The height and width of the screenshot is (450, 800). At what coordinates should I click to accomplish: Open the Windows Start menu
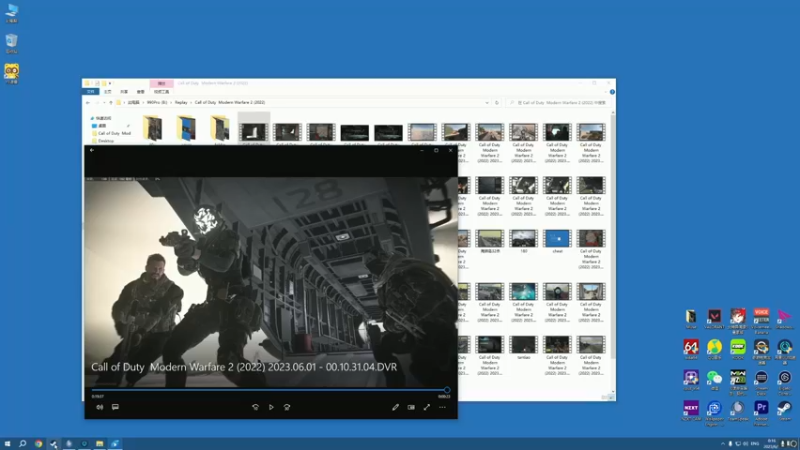(x=7, y=444)
